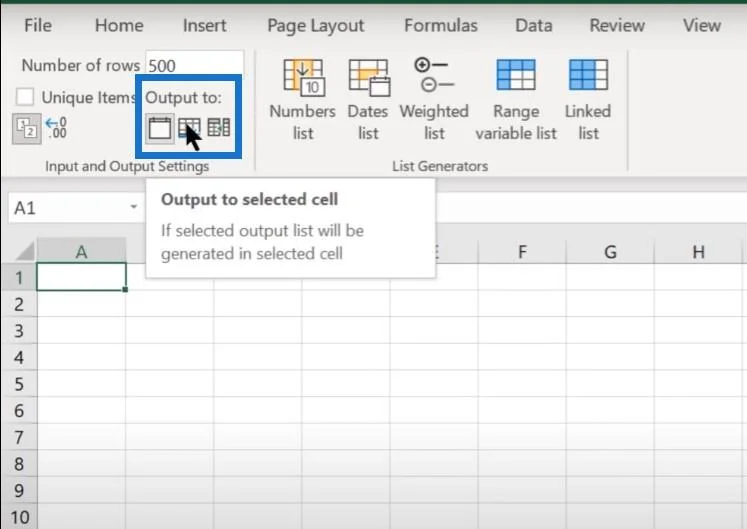
Task: Expand the Name Box dropdown arrow
Action: [134, 207]
